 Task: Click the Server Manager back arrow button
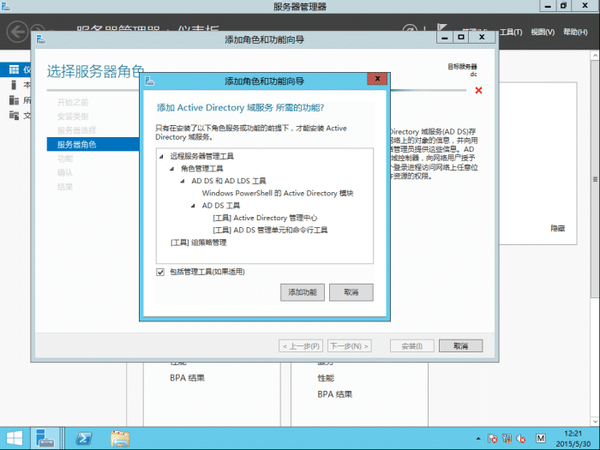18,31
